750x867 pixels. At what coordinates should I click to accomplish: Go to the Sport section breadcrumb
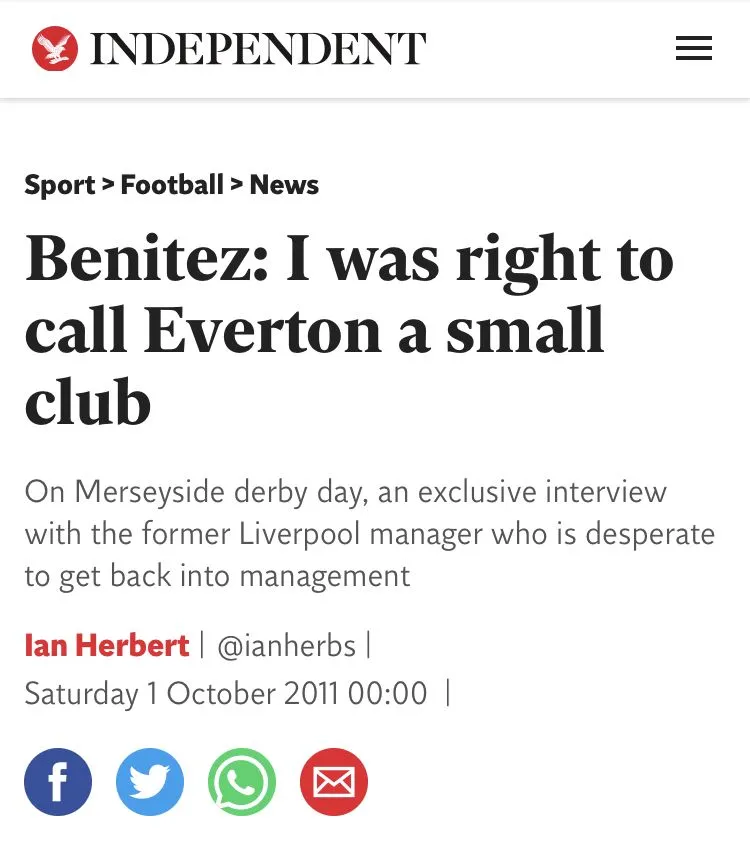coord(60,185)
